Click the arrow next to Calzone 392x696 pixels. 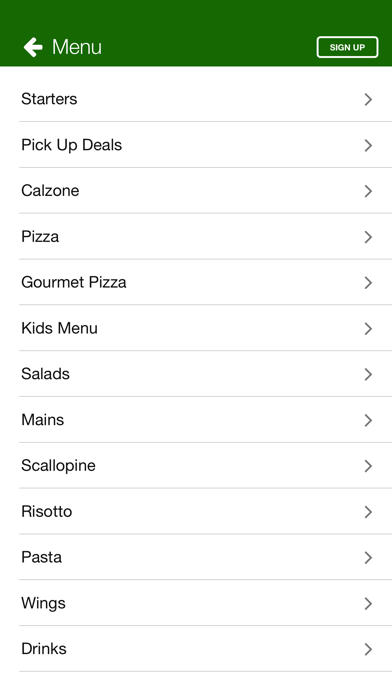point(368,191)
